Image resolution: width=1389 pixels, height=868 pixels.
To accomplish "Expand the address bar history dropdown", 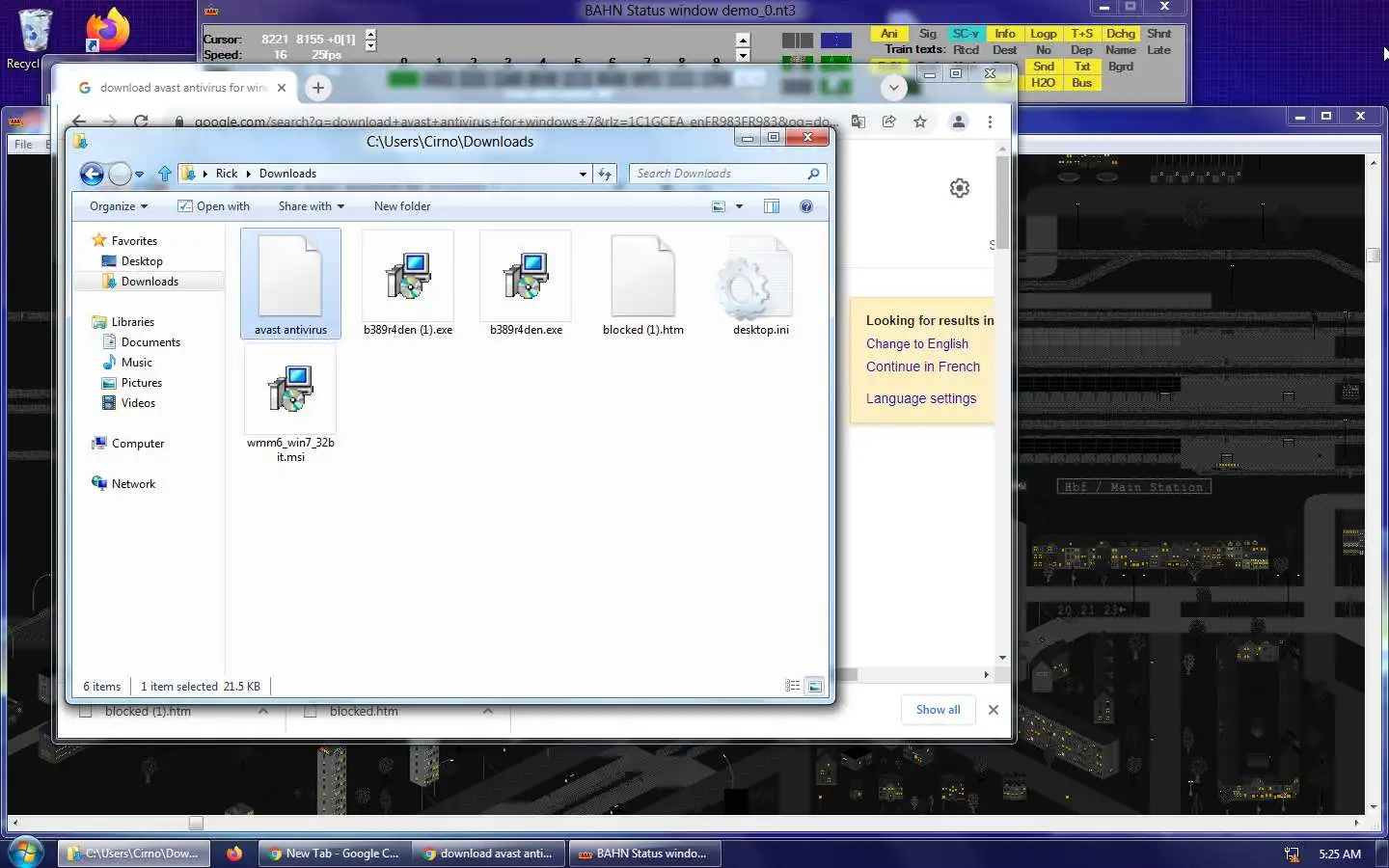I will (x=583, y=175).
